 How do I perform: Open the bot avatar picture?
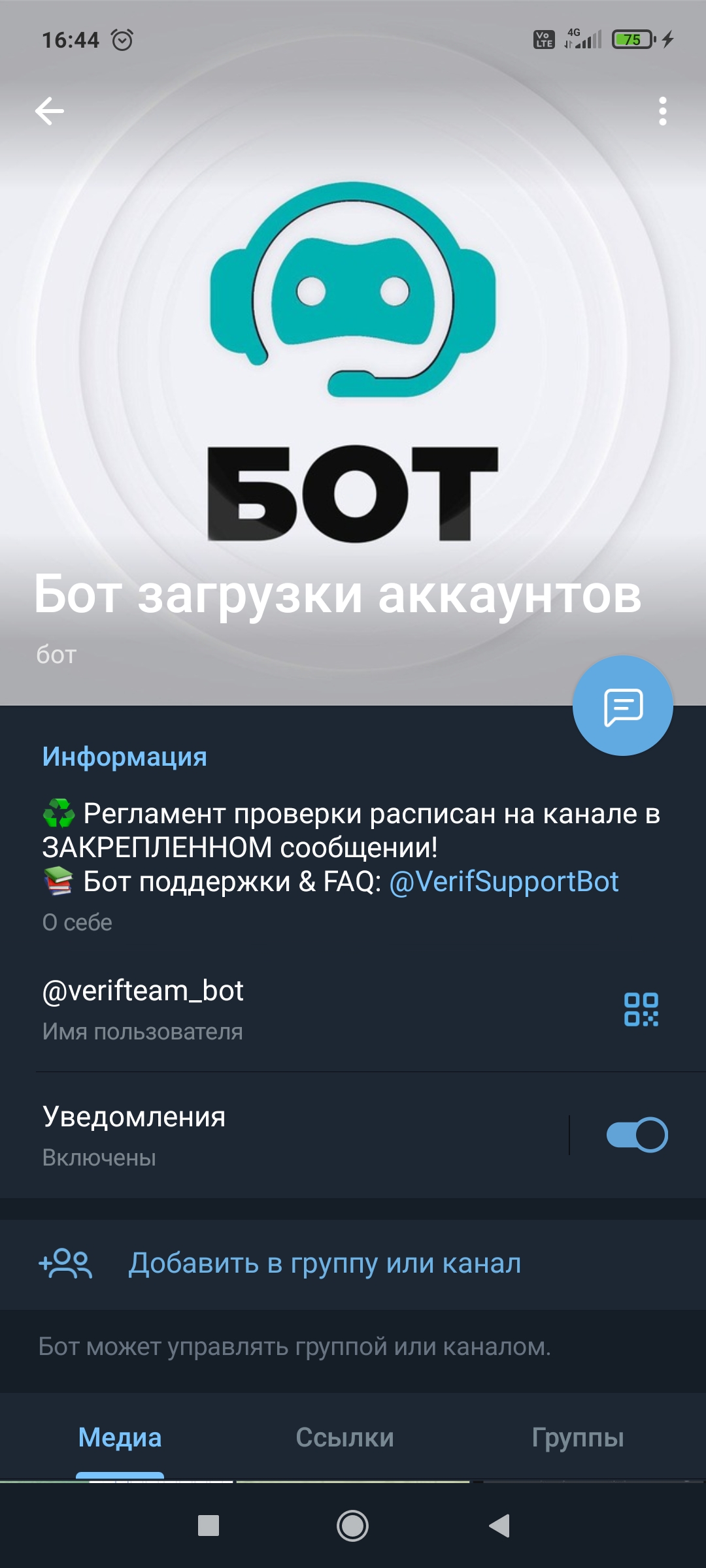[x=353, y=353]
